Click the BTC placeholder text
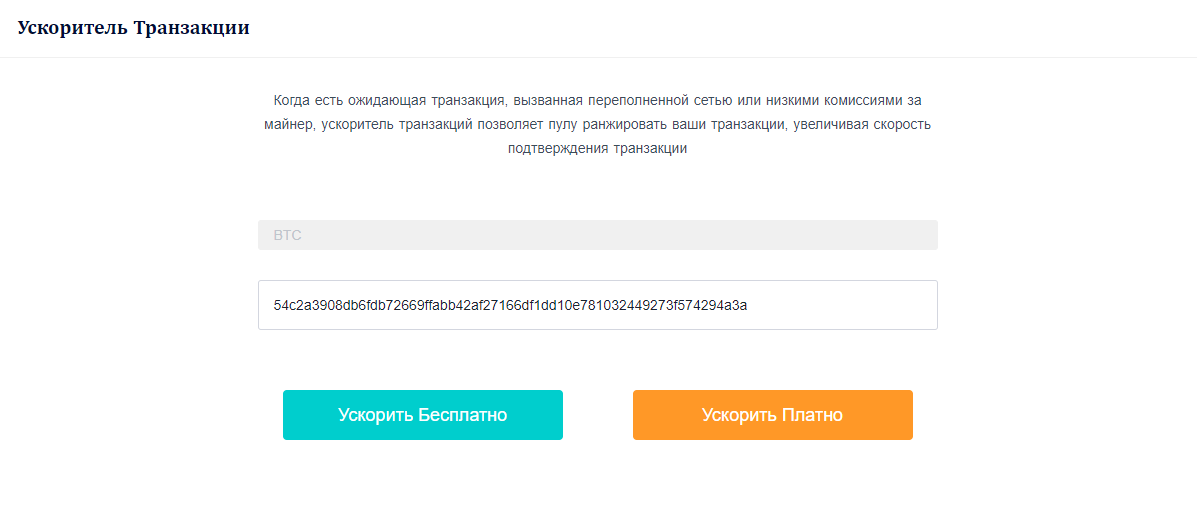1197x529 pixels. tap(288, 235)
